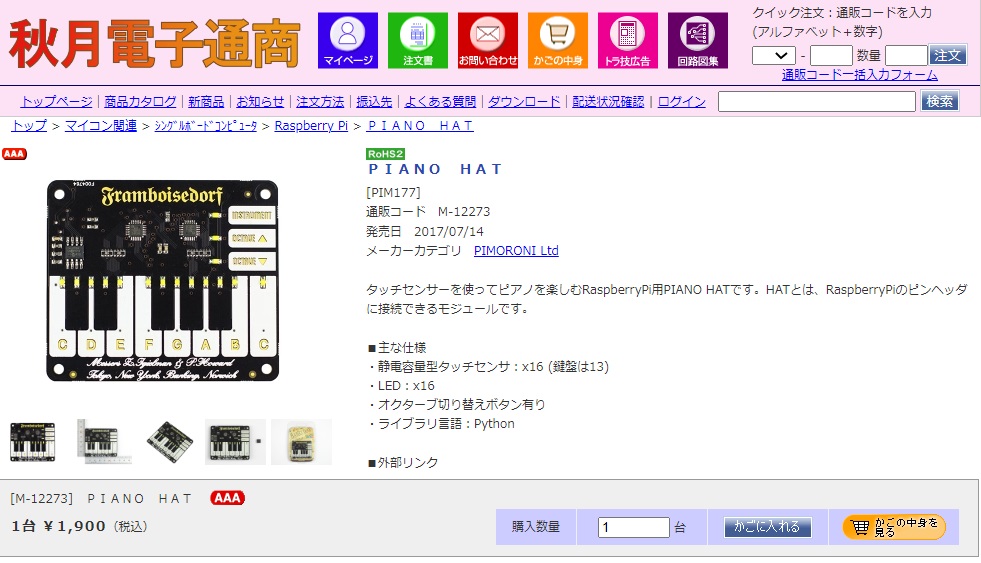Select the angled board view thumbnail
The height and width of the screenshot is (563, 981).
coord(170,442)
